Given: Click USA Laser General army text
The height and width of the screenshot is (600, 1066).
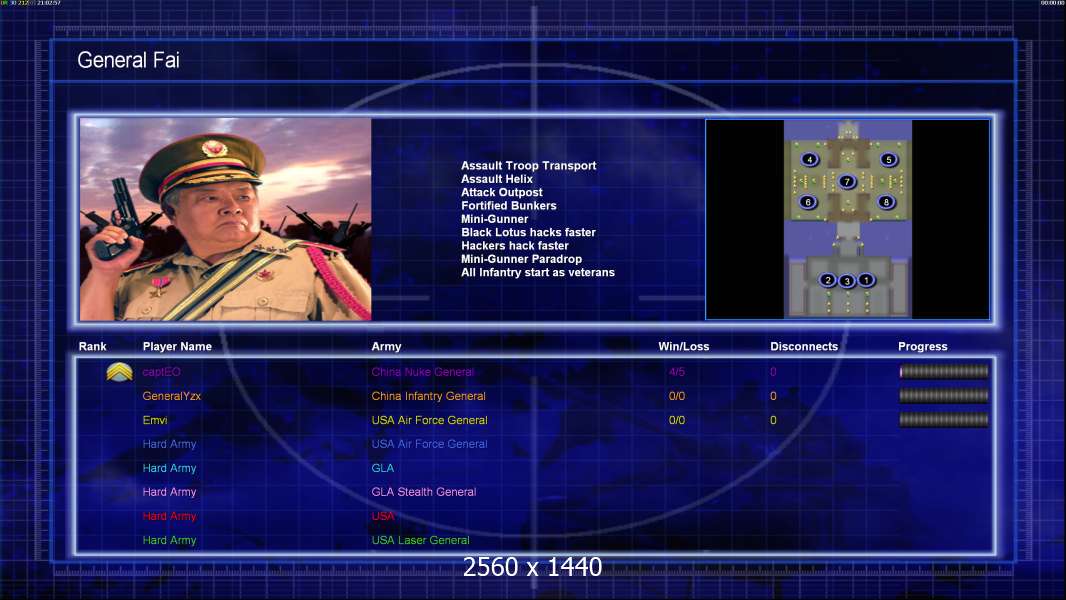Looking at the screenshot, I should (420, 540).
